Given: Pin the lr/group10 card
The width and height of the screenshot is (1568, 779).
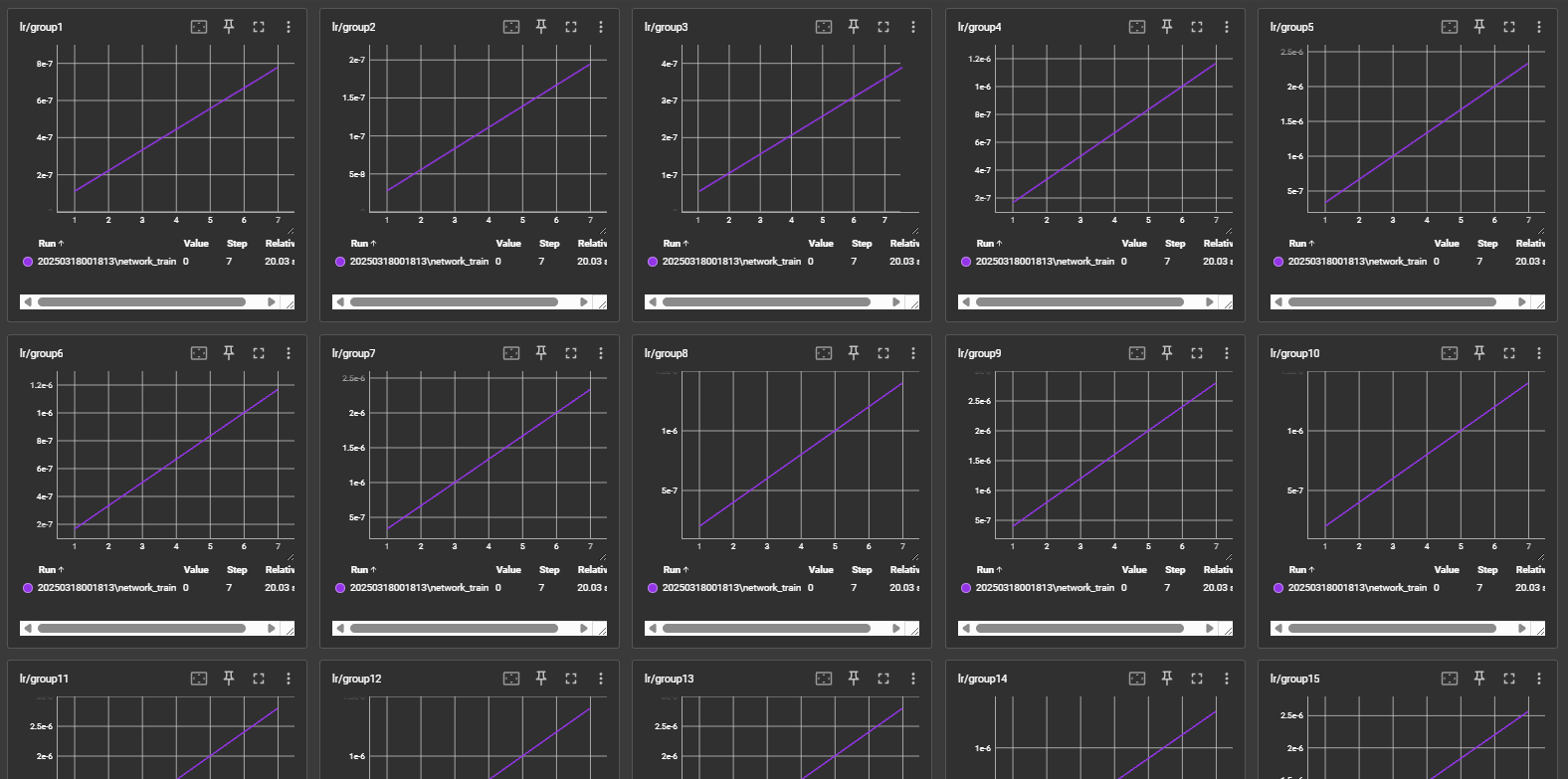Looking at the screenshot, I should [1479, 353].
